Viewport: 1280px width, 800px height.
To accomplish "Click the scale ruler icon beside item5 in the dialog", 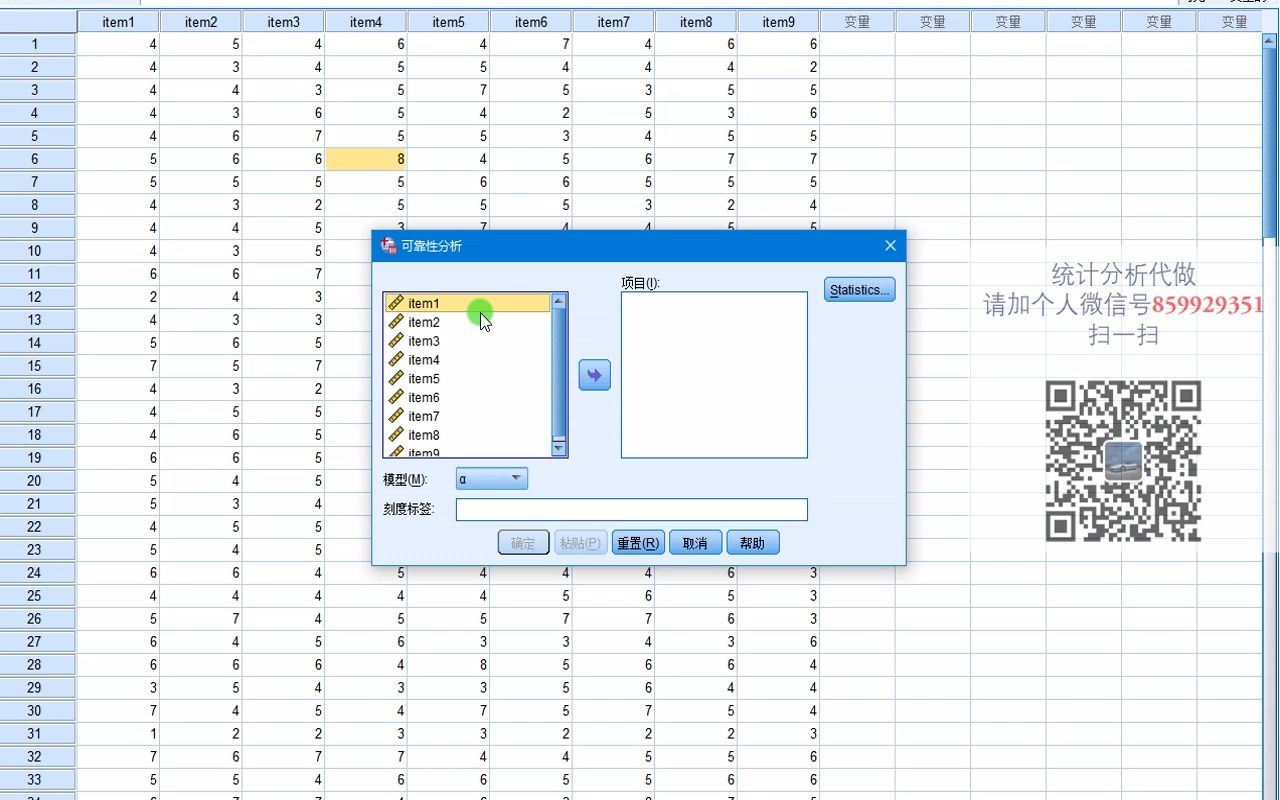I will (x=396, y=379).
